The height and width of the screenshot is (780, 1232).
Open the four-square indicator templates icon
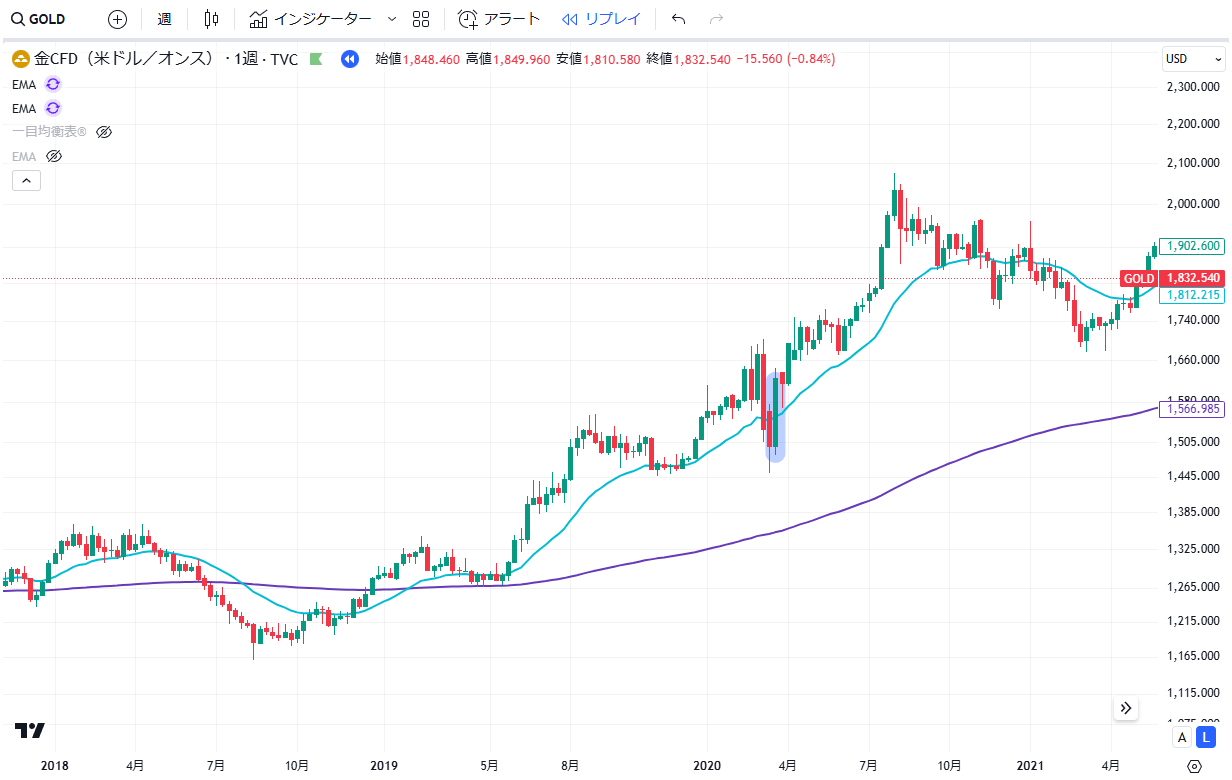coord(421,19)
